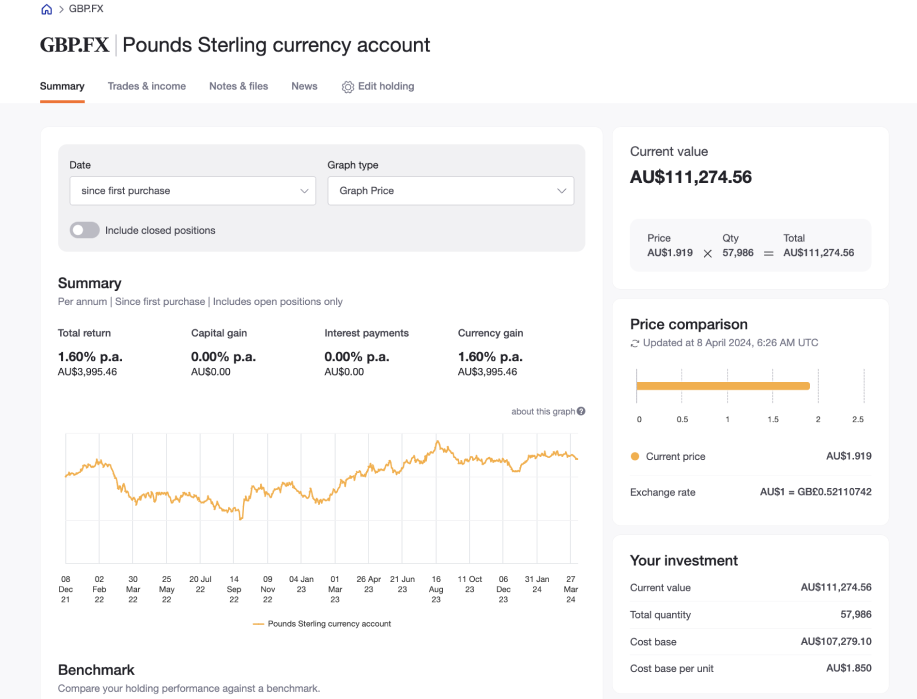Click the refresh icon beside Updated timestamp
Viewport: 917px width, 699px height.
[634, 343]
